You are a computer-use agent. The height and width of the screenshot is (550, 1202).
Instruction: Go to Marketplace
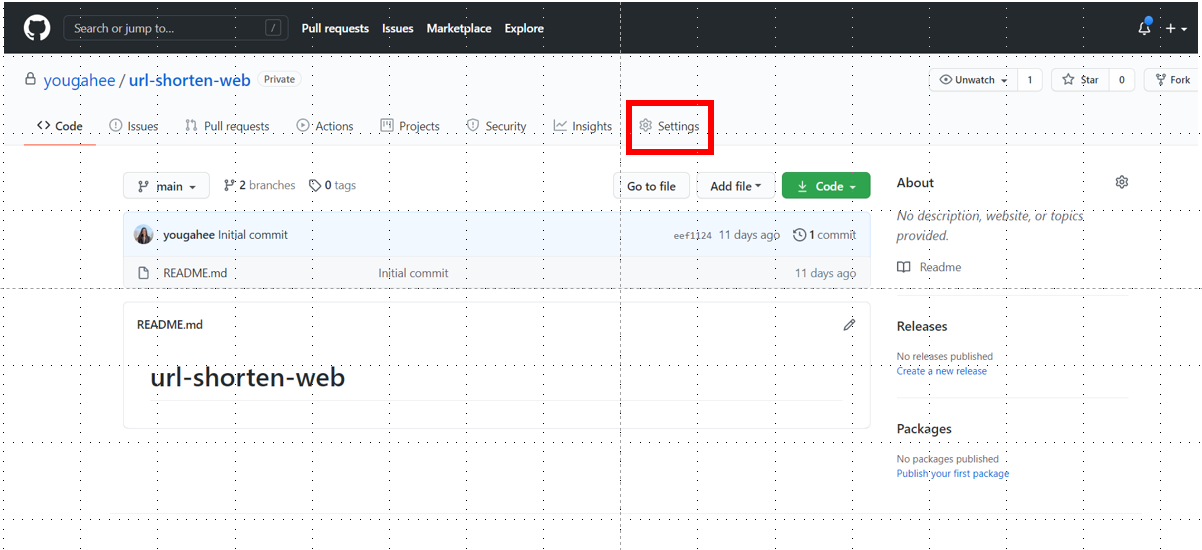(459, 28)
